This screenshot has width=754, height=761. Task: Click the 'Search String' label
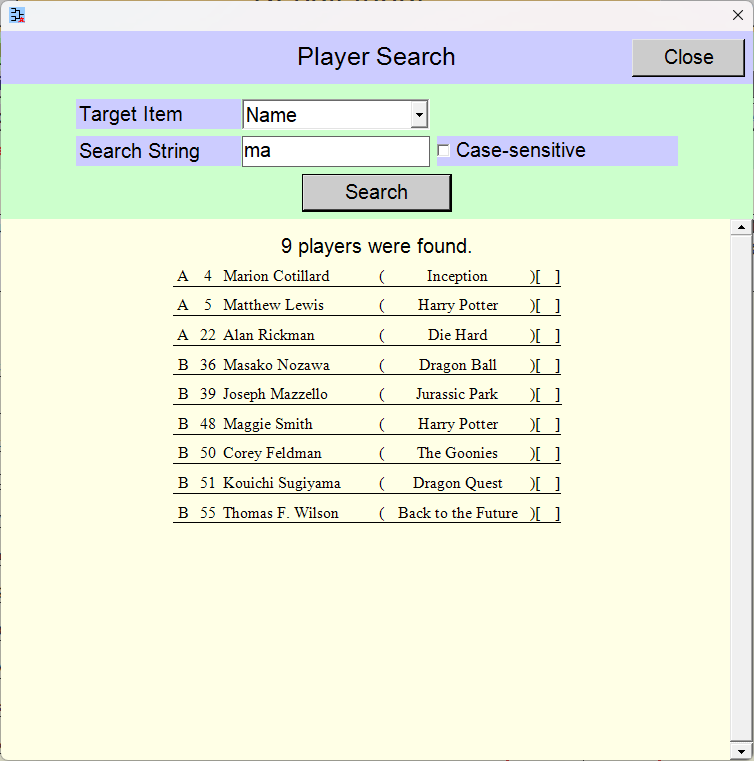[x=139, y=151]
